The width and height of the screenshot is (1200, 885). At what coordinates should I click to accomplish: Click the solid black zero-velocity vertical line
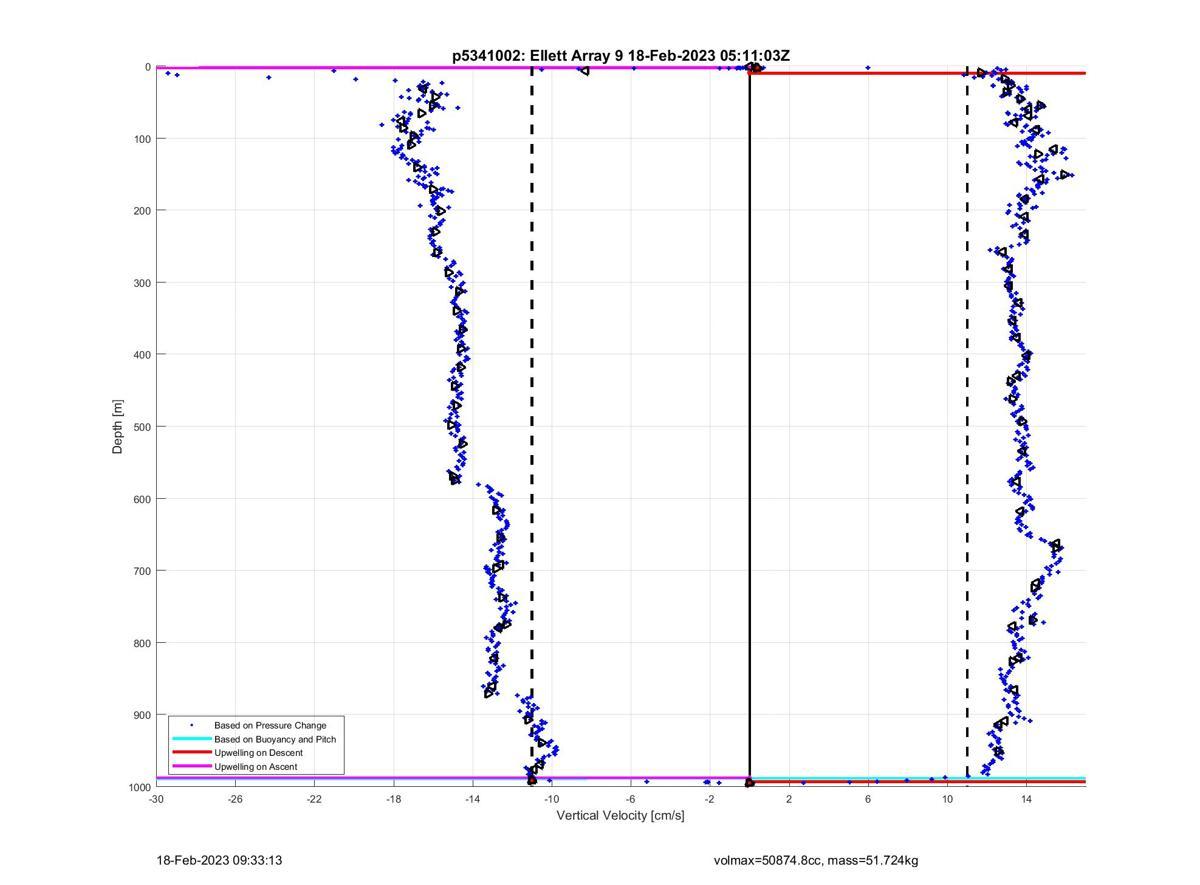click(749, 427)
